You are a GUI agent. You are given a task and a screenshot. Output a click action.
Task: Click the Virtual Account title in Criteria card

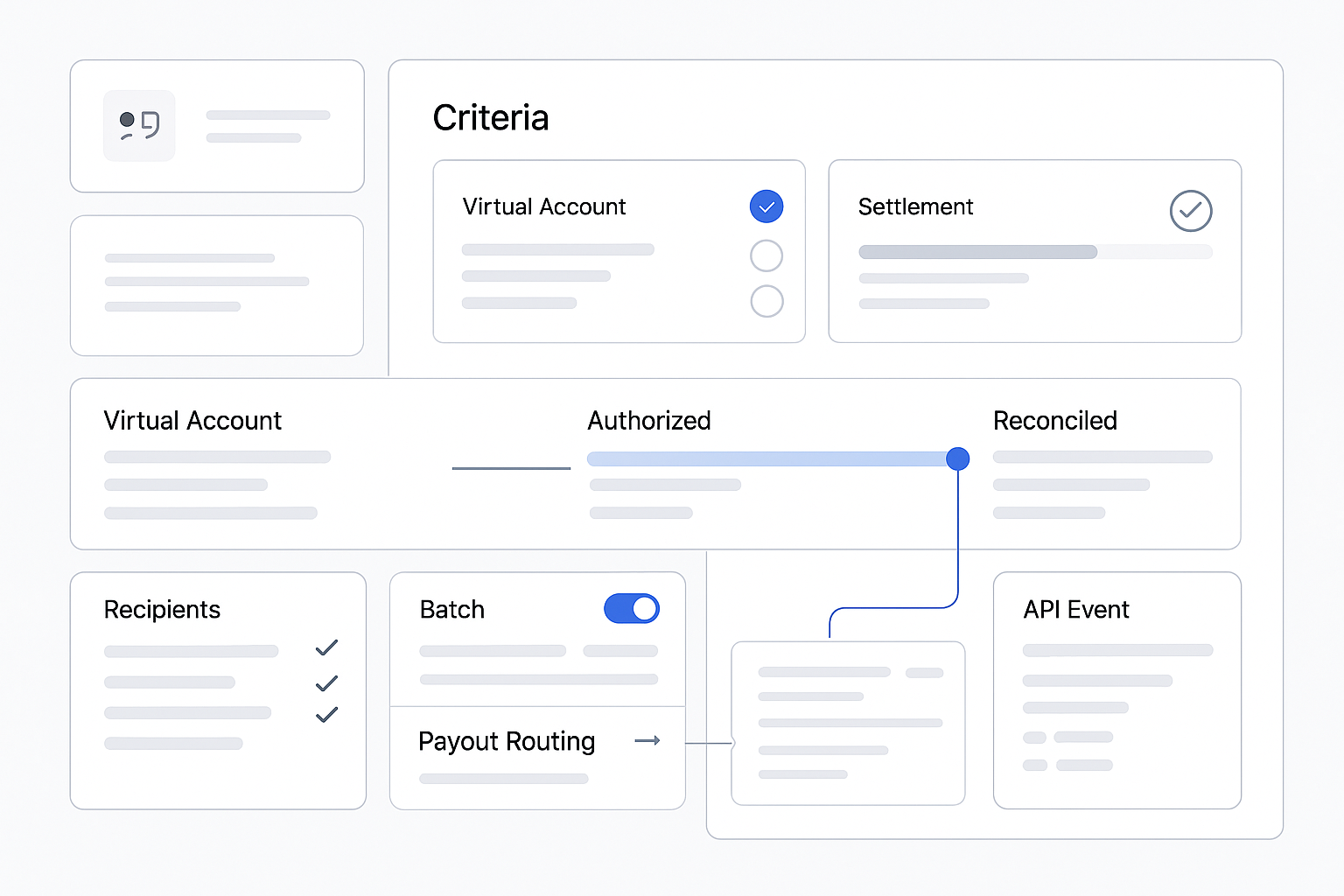(544, 206)
